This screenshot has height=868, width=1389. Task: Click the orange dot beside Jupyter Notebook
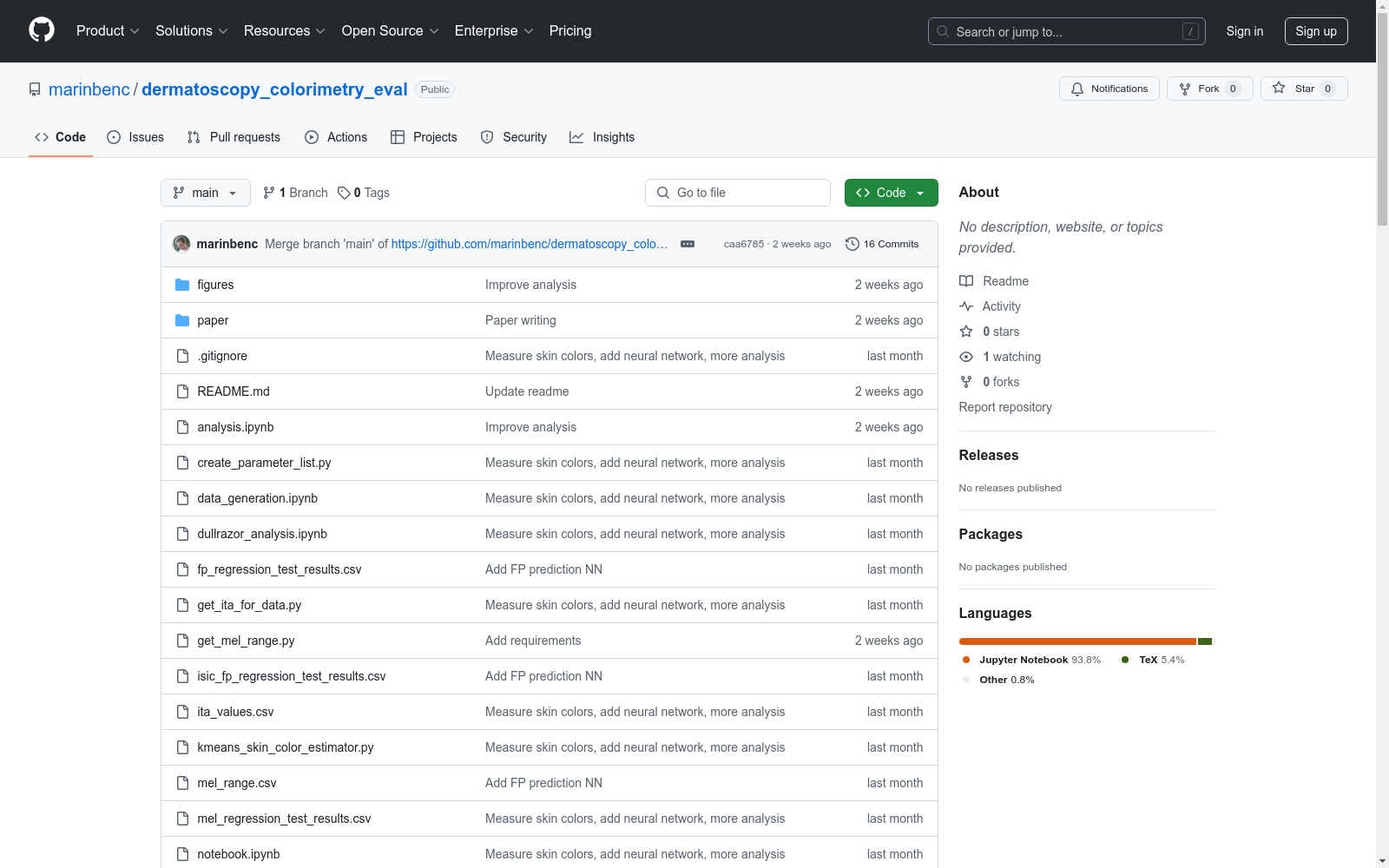966,660
